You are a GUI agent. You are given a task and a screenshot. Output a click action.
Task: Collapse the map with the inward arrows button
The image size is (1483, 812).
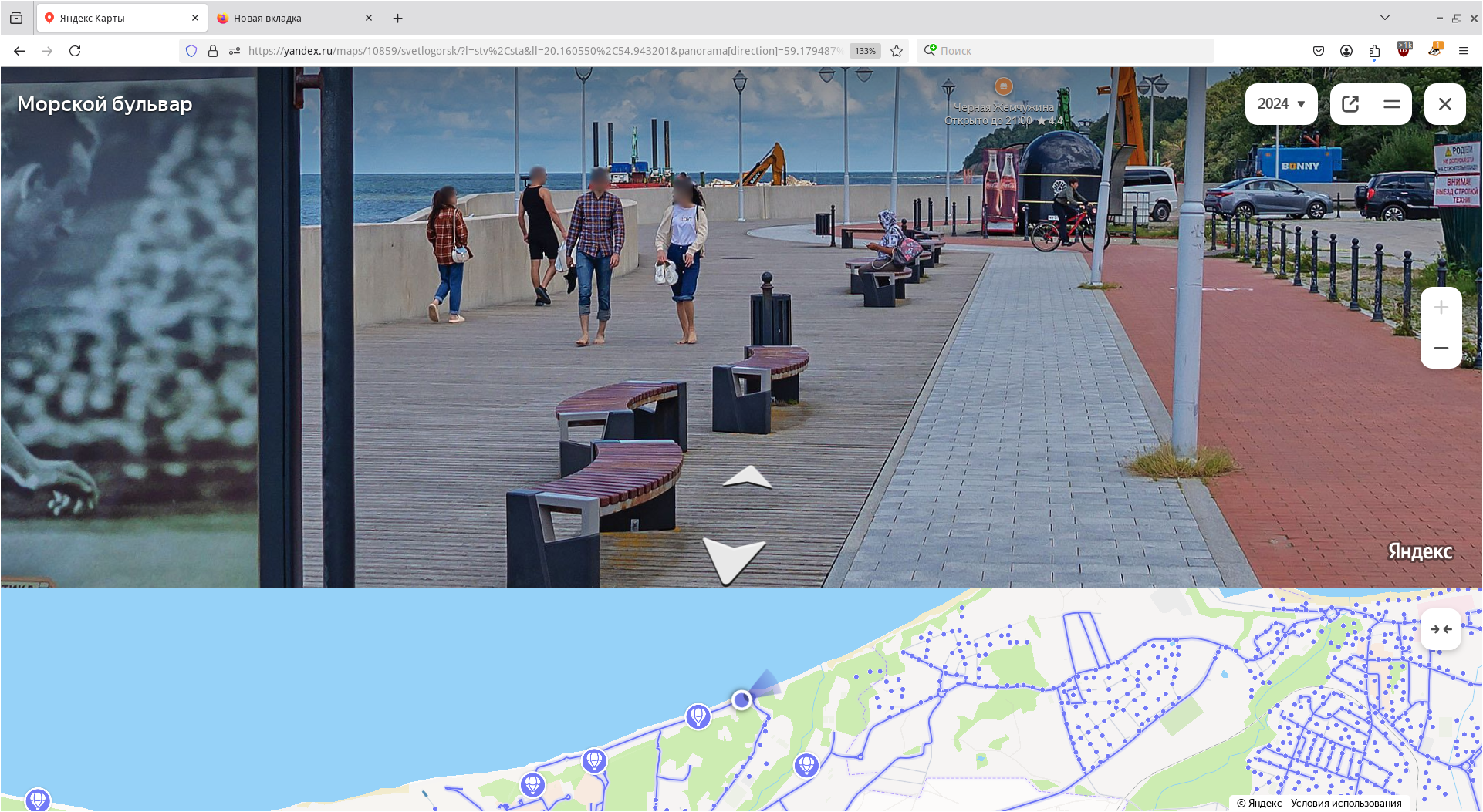tap(1441, 629)
